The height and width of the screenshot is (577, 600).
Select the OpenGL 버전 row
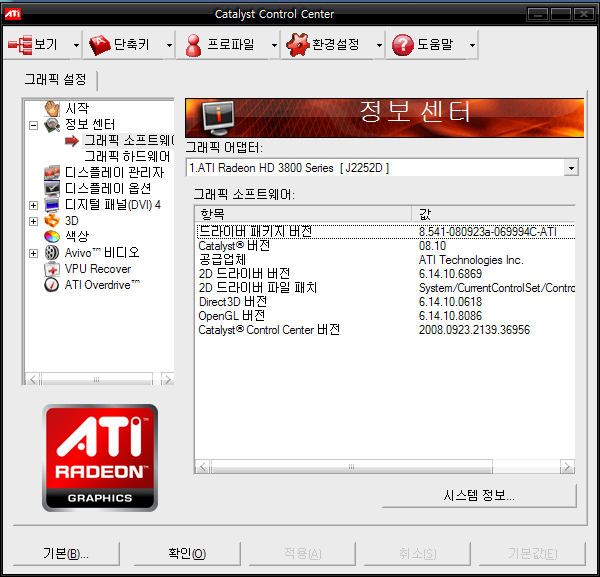[x=386, y=316]
